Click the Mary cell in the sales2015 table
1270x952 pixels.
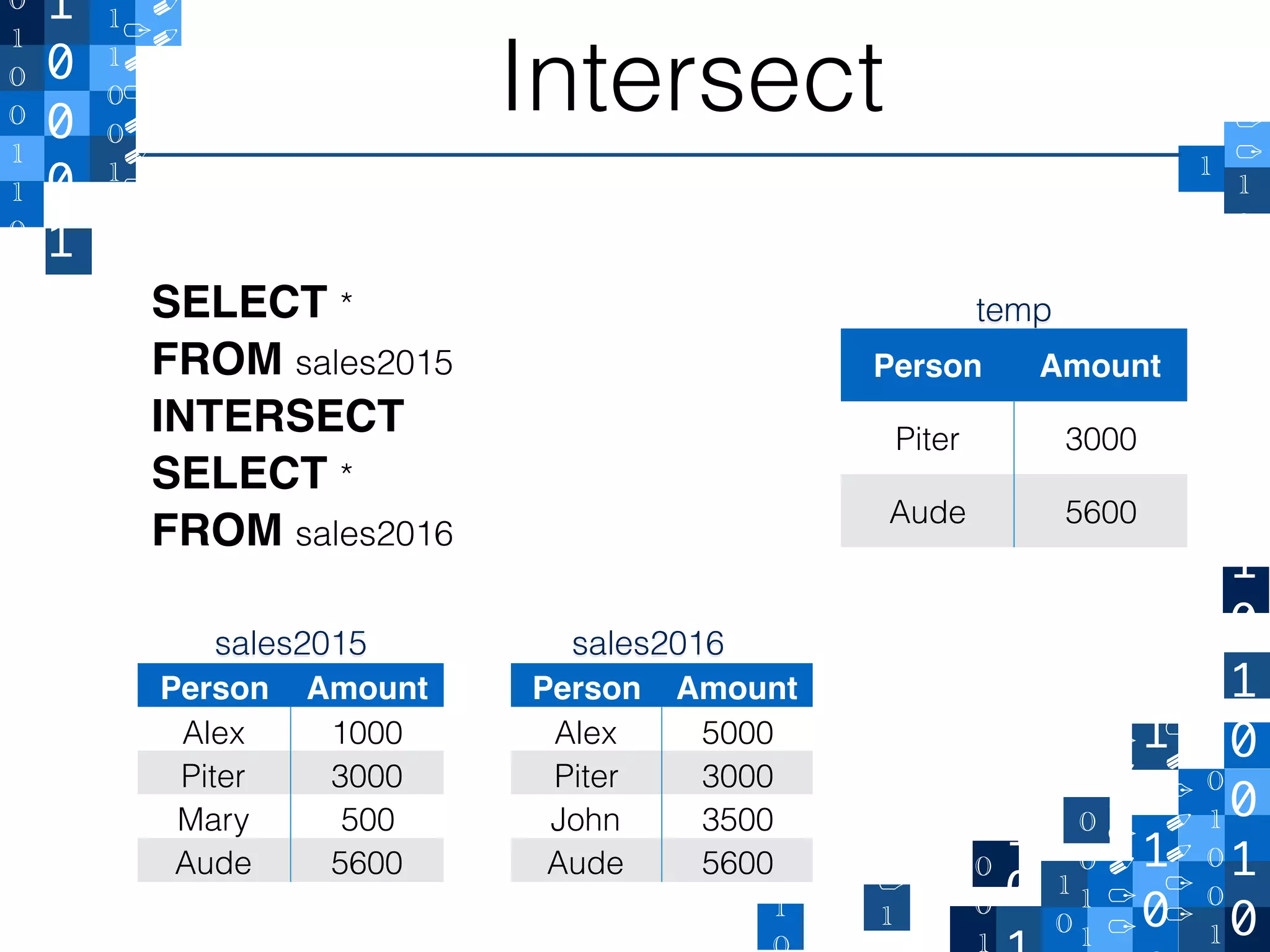point(214,819)
